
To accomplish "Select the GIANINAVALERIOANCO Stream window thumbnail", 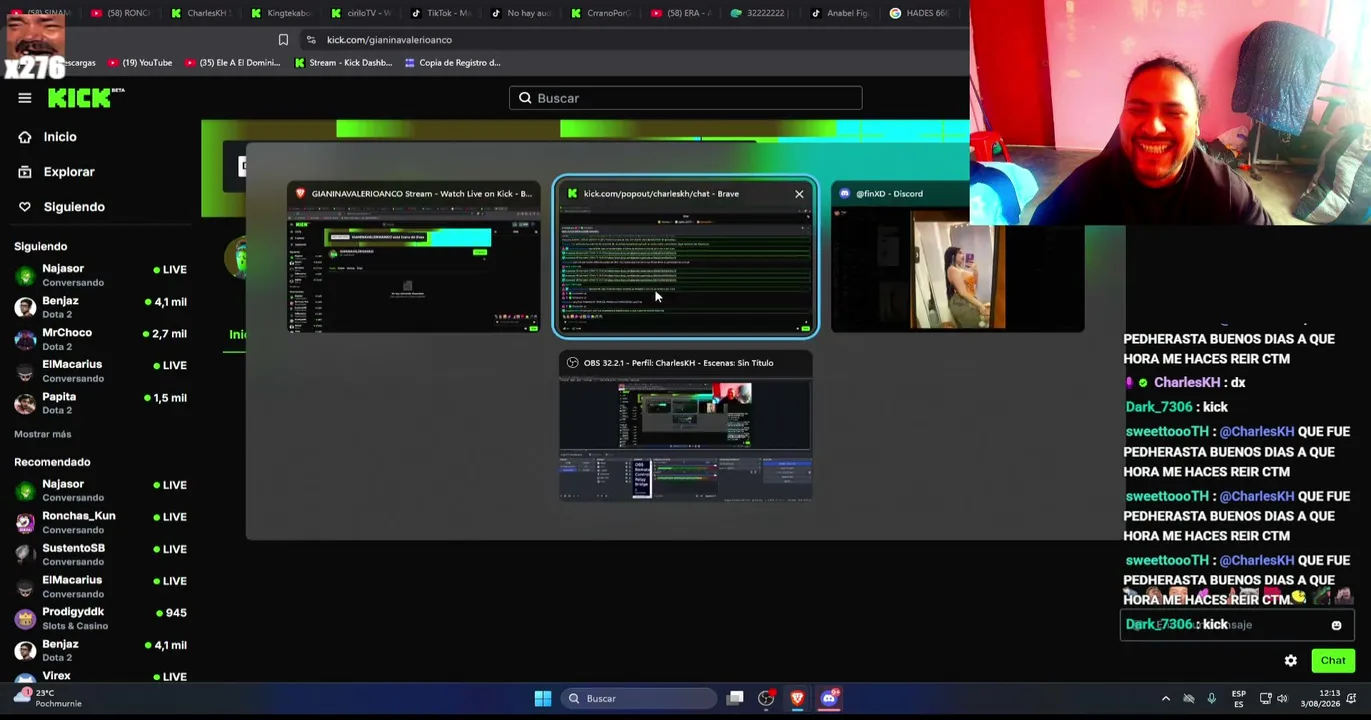I will (x=413, y=257).
